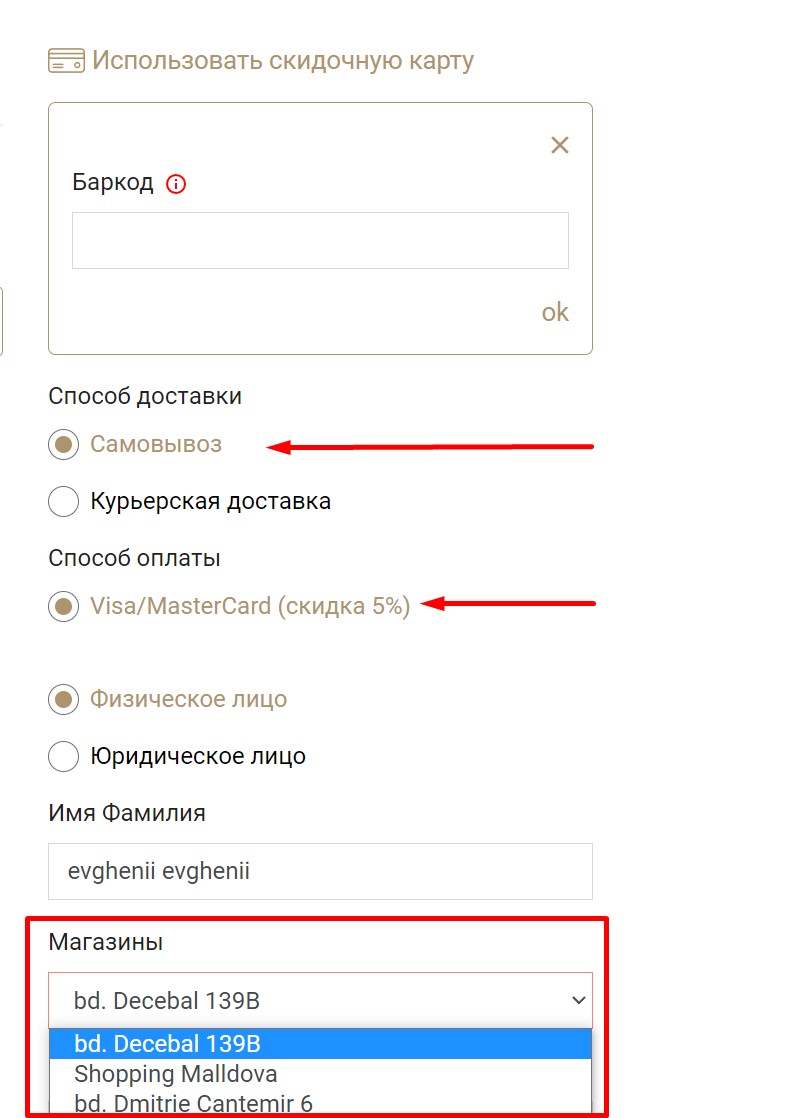This screenshot has height=1118, width=800.
Task: Choose Курьерская доставка delivery option
Action: 63,501
